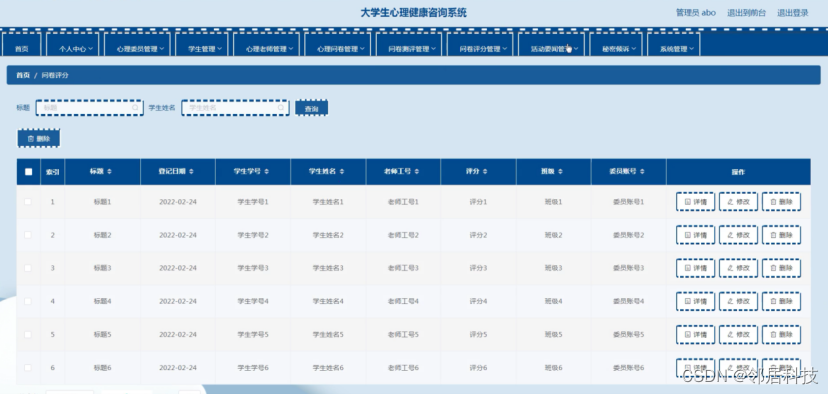Select the checkbox for row 标题5

click(28, 334)
